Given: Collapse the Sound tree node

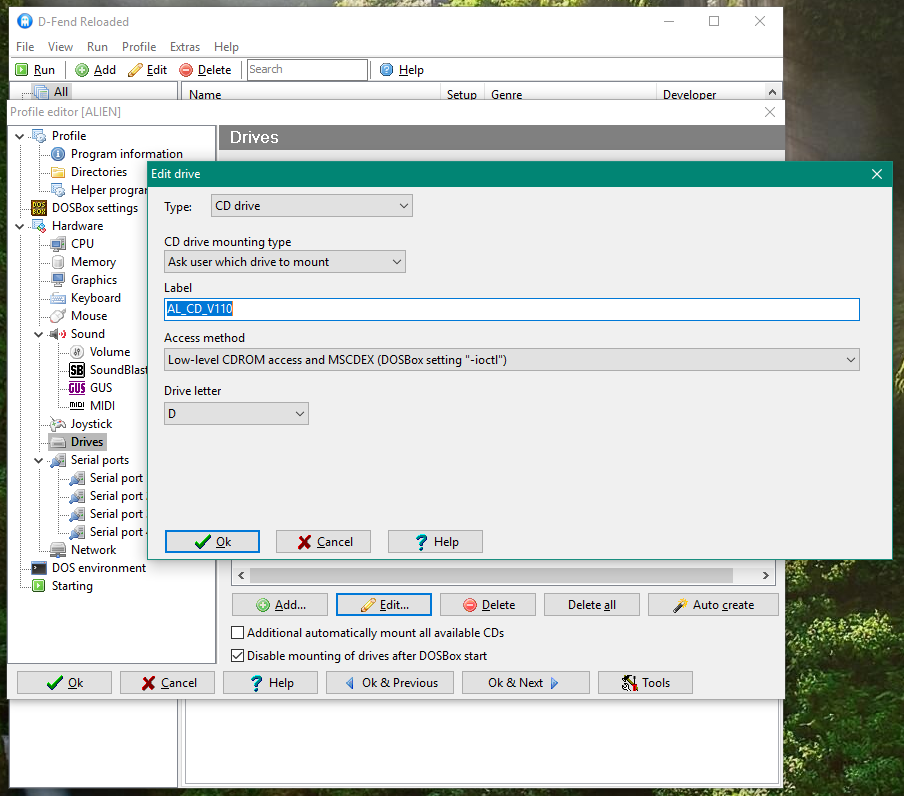Looking at the screenshot, I should 38,334.
